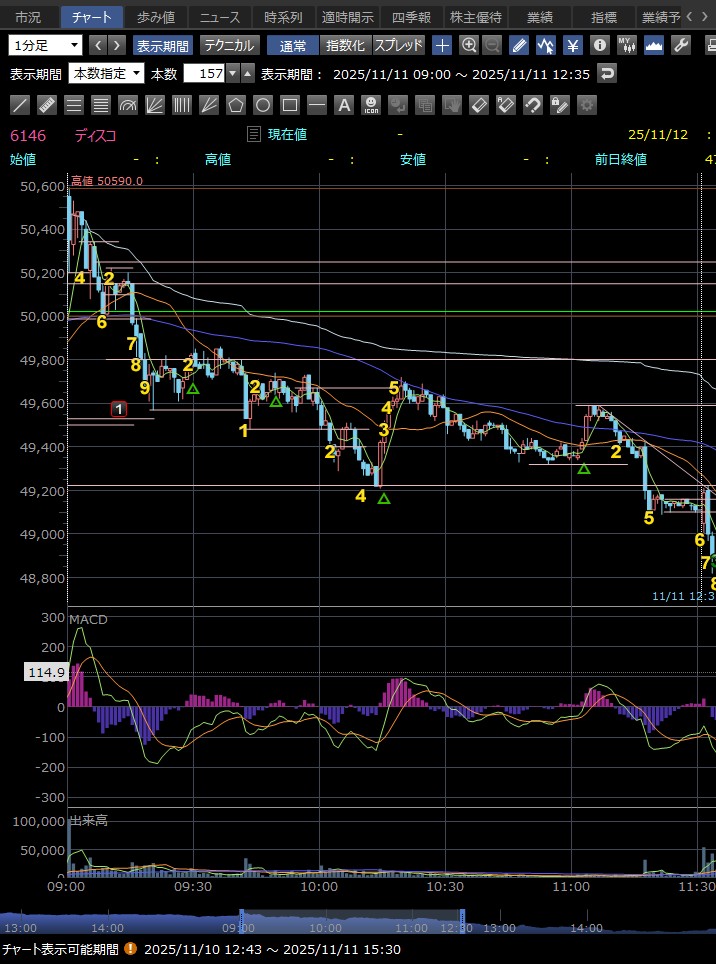Enable the 指数化 display mode
716x964 pixels.
(x=347, y=45)
